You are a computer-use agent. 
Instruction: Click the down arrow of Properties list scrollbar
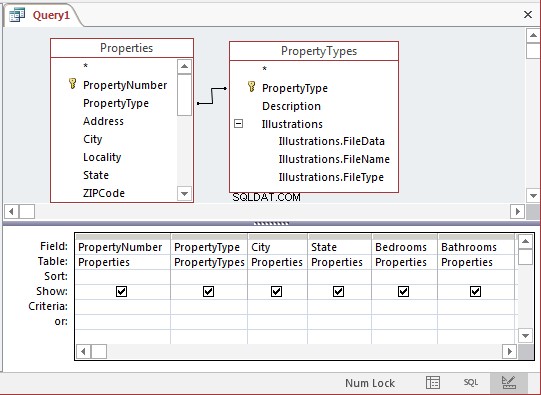pos(184,193)
